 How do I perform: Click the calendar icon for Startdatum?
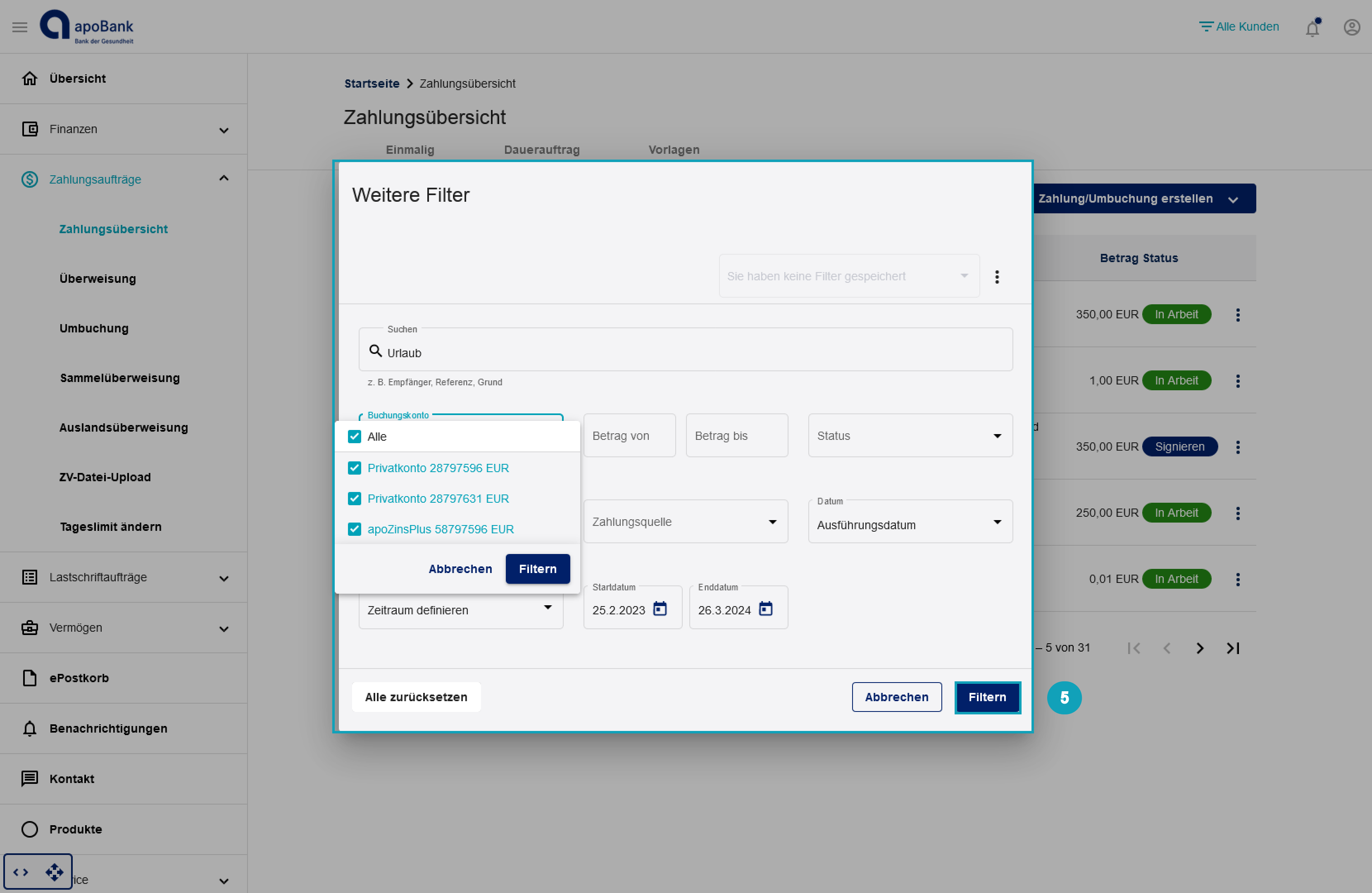pyautogui.click(x=660, y=608)
